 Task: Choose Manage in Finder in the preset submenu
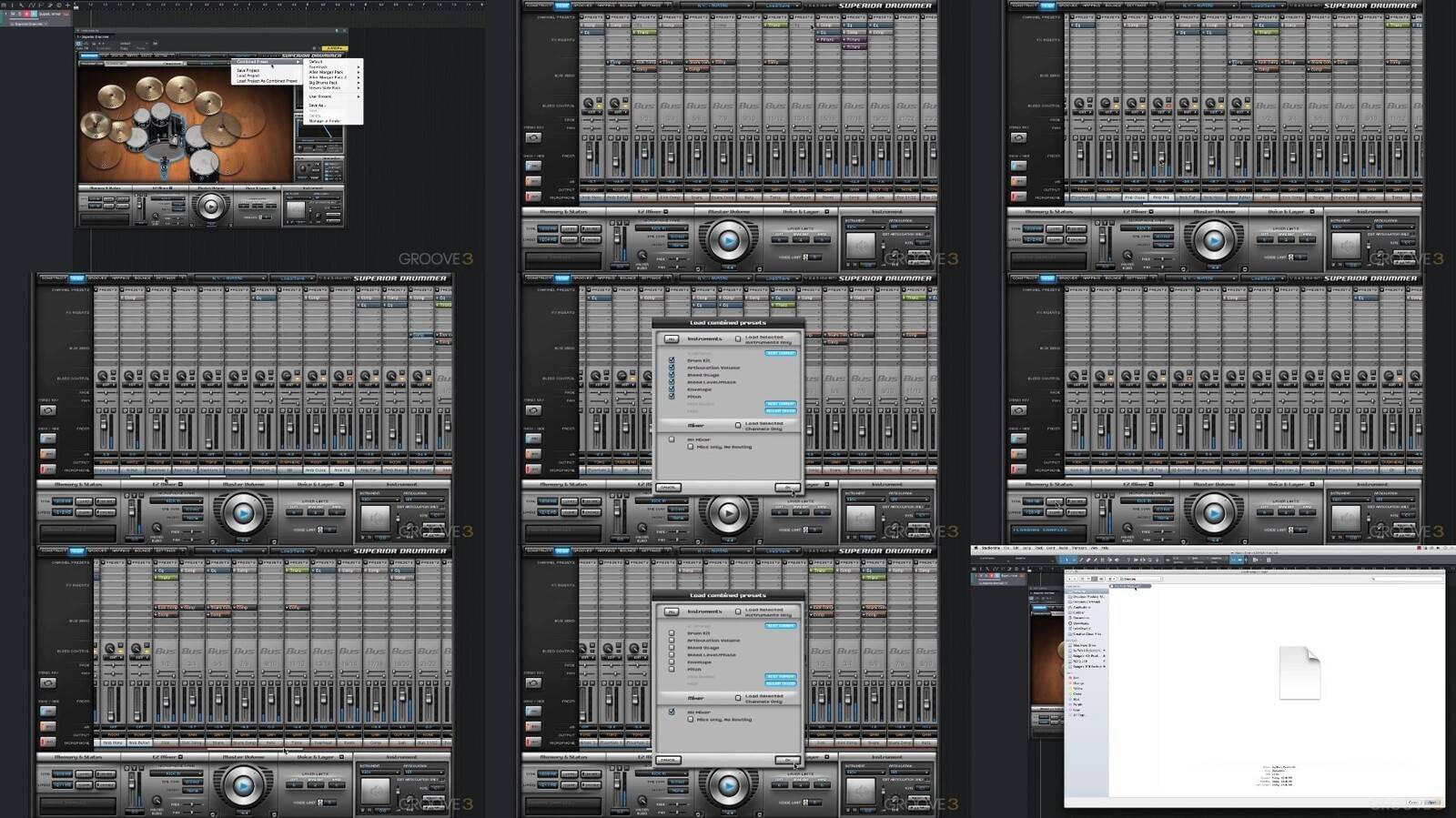pos(325,121)
